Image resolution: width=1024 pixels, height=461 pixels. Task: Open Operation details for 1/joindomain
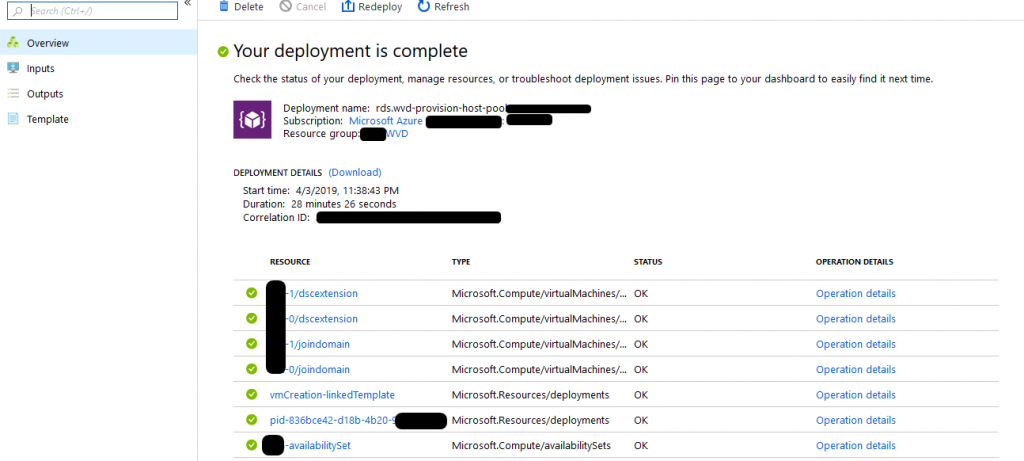pos(856,344)
